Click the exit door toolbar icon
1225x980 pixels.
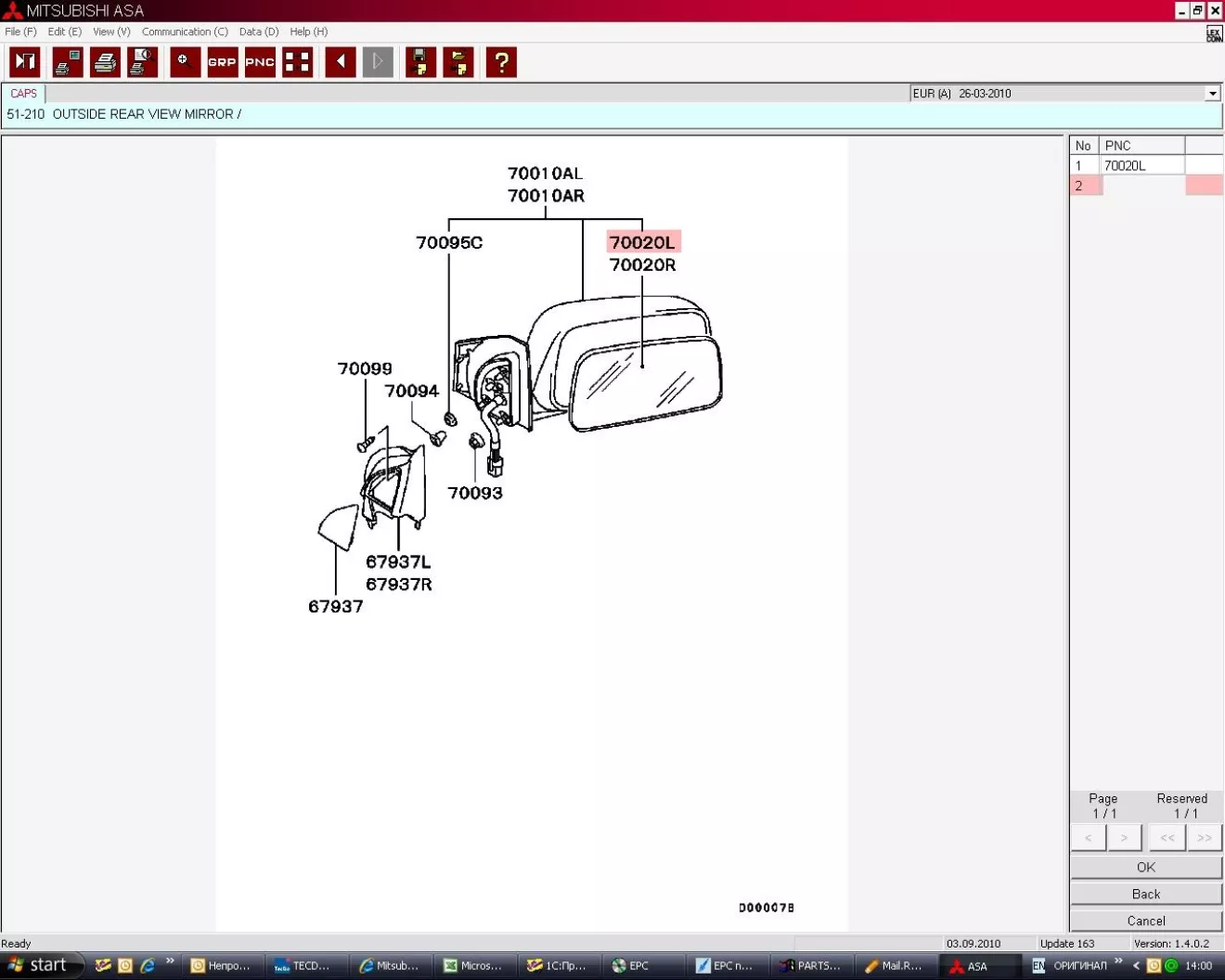(25, 62)
